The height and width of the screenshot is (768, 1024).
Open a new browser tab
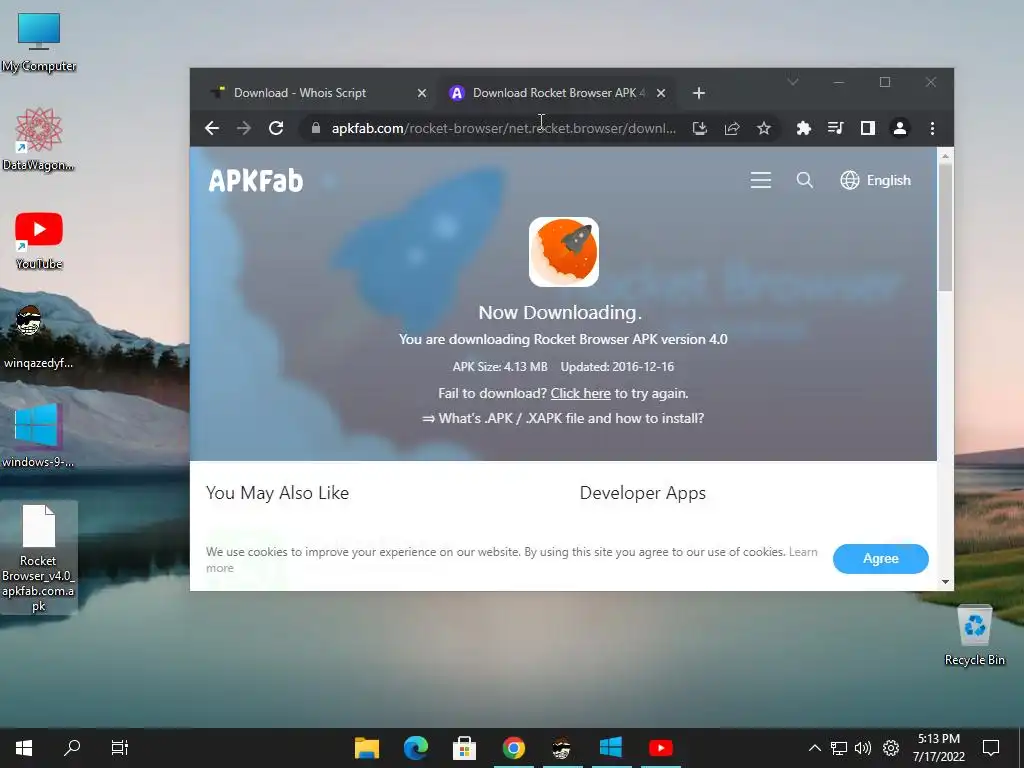(x=699, y=93)
